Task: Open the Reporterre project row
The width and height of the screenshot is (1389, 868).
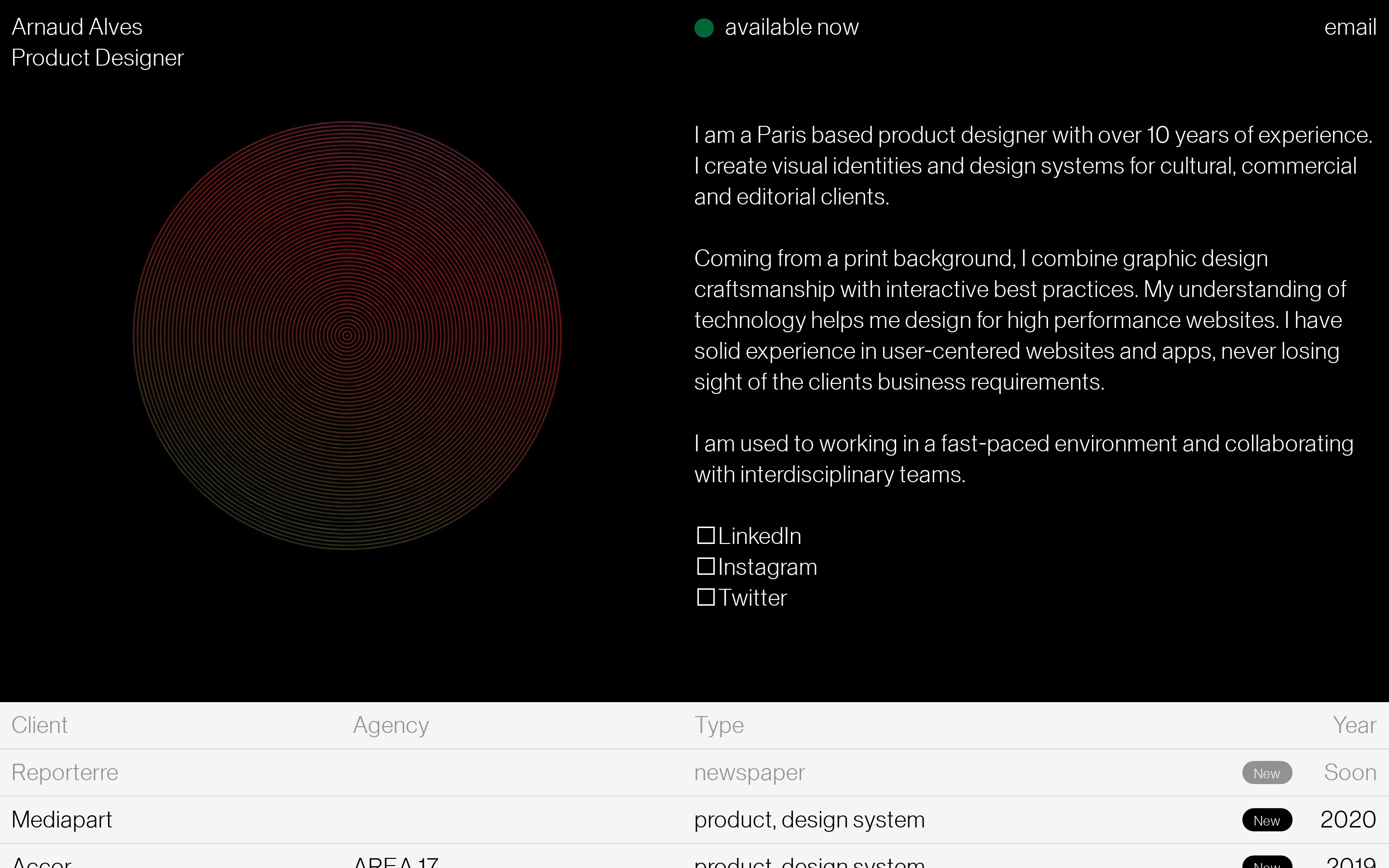Action: (x=65, y=773)
